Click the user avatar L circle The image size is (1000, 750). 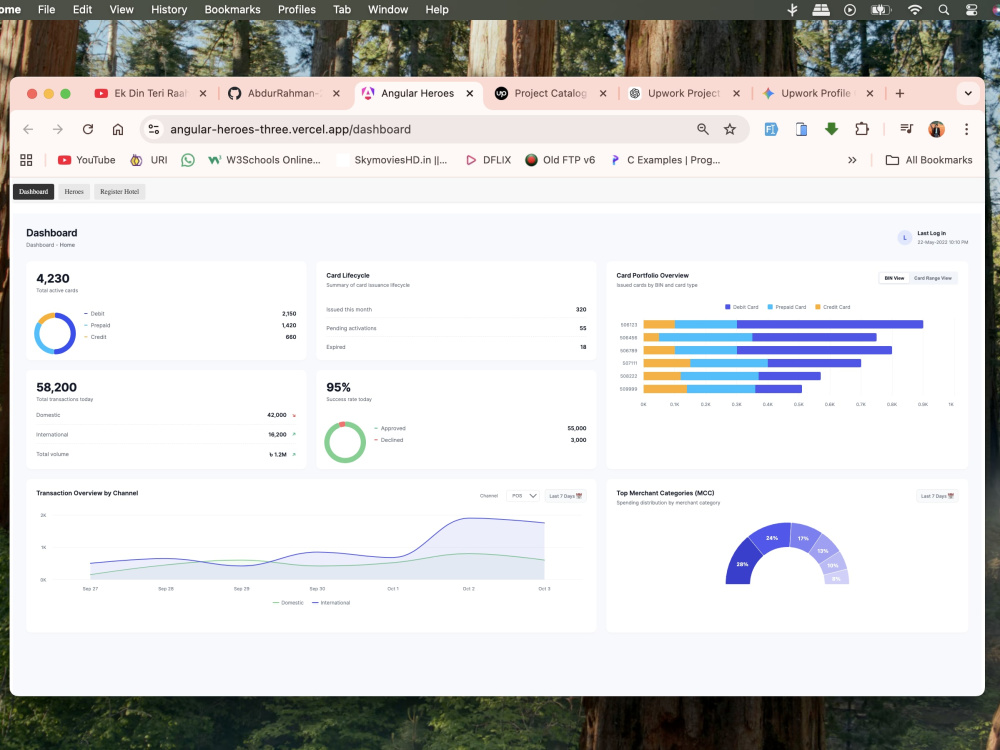click(904, 238)
